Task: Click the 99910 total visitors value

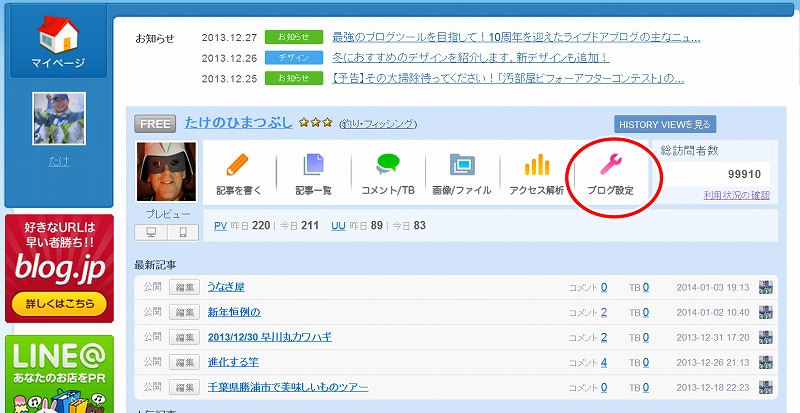Action: [744, 175]
